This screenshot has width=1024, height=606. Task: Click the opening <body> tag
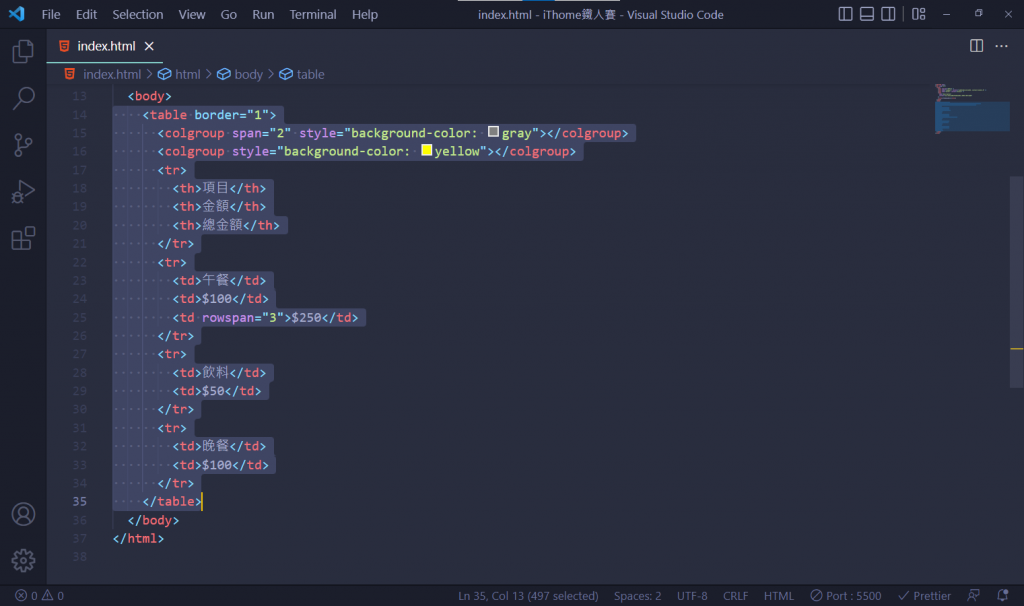150,96
